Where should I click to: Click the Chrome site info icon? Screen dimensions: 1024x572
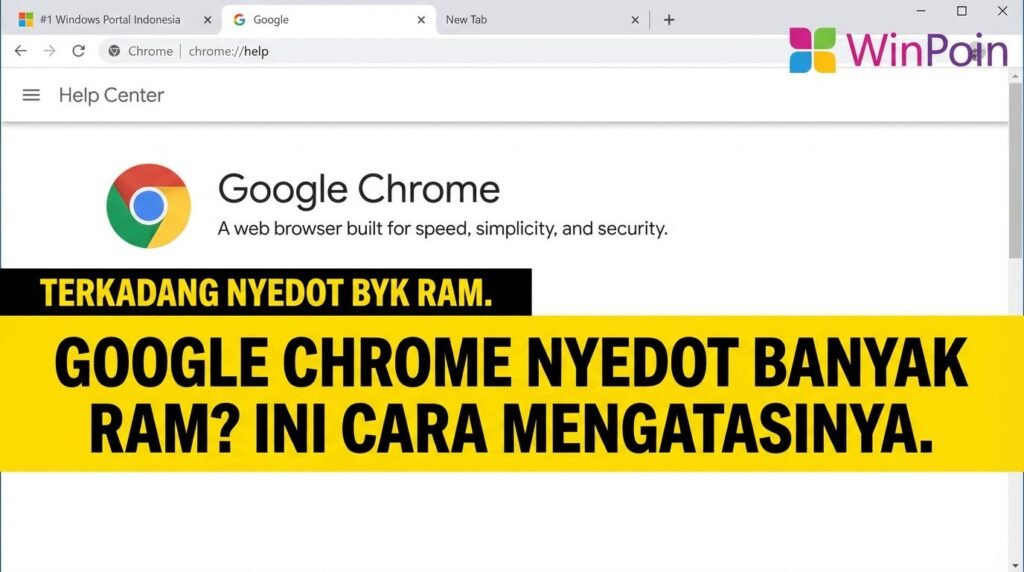tap(114, 51)
